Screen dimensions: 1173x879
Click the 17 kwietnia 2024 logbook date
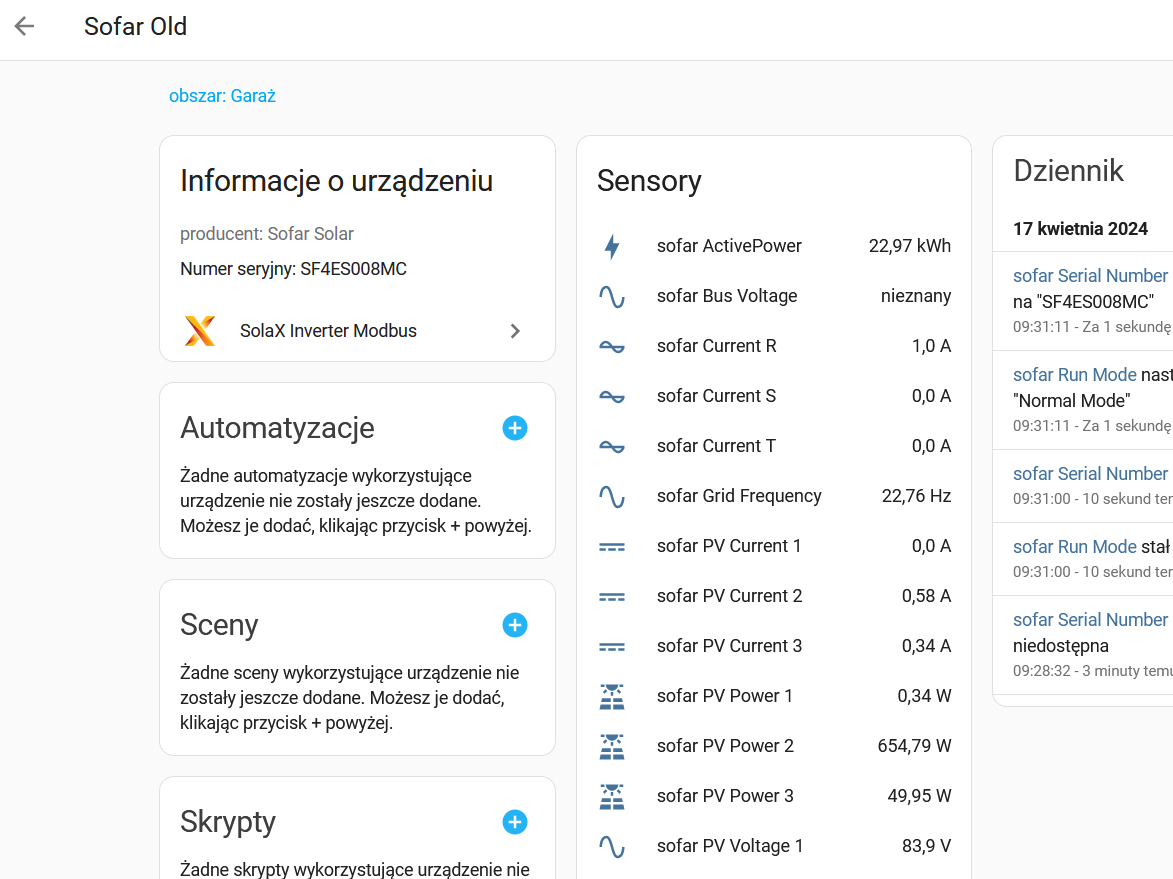coord(1080,229)
